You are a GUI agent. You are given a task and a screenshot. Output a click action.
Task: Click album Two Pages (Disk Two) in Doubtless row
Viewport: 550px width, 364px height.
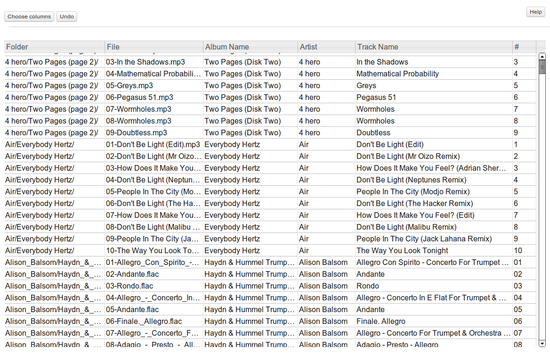[243, 133]
